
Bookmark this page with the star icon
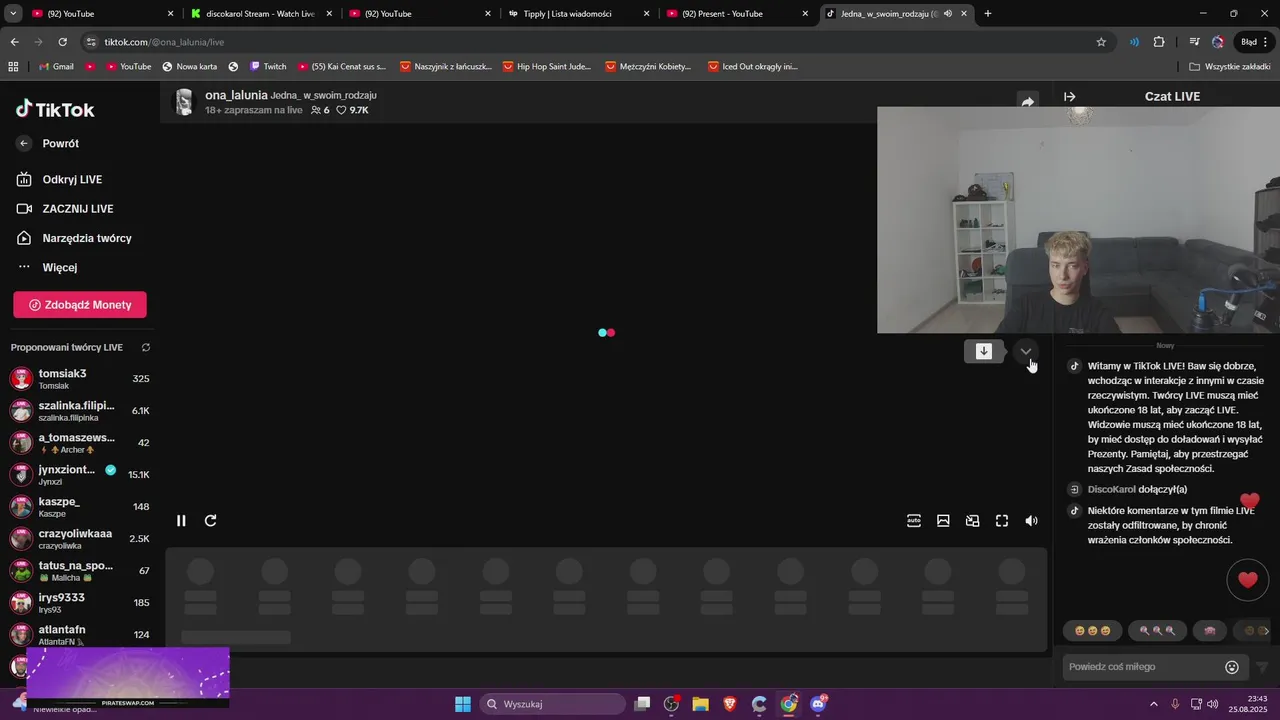pyautogui.click(x=1101, y=42)
